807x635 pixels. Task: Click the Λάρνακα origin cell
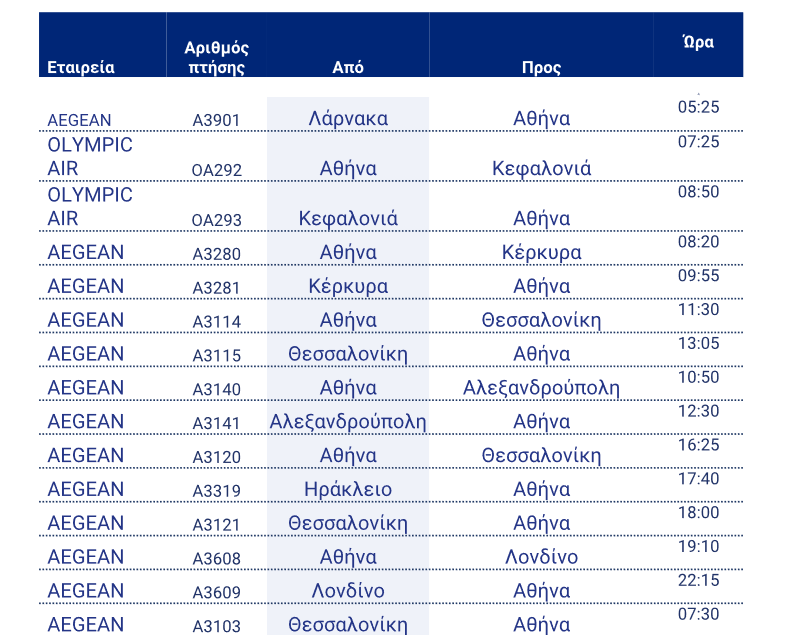348,119
